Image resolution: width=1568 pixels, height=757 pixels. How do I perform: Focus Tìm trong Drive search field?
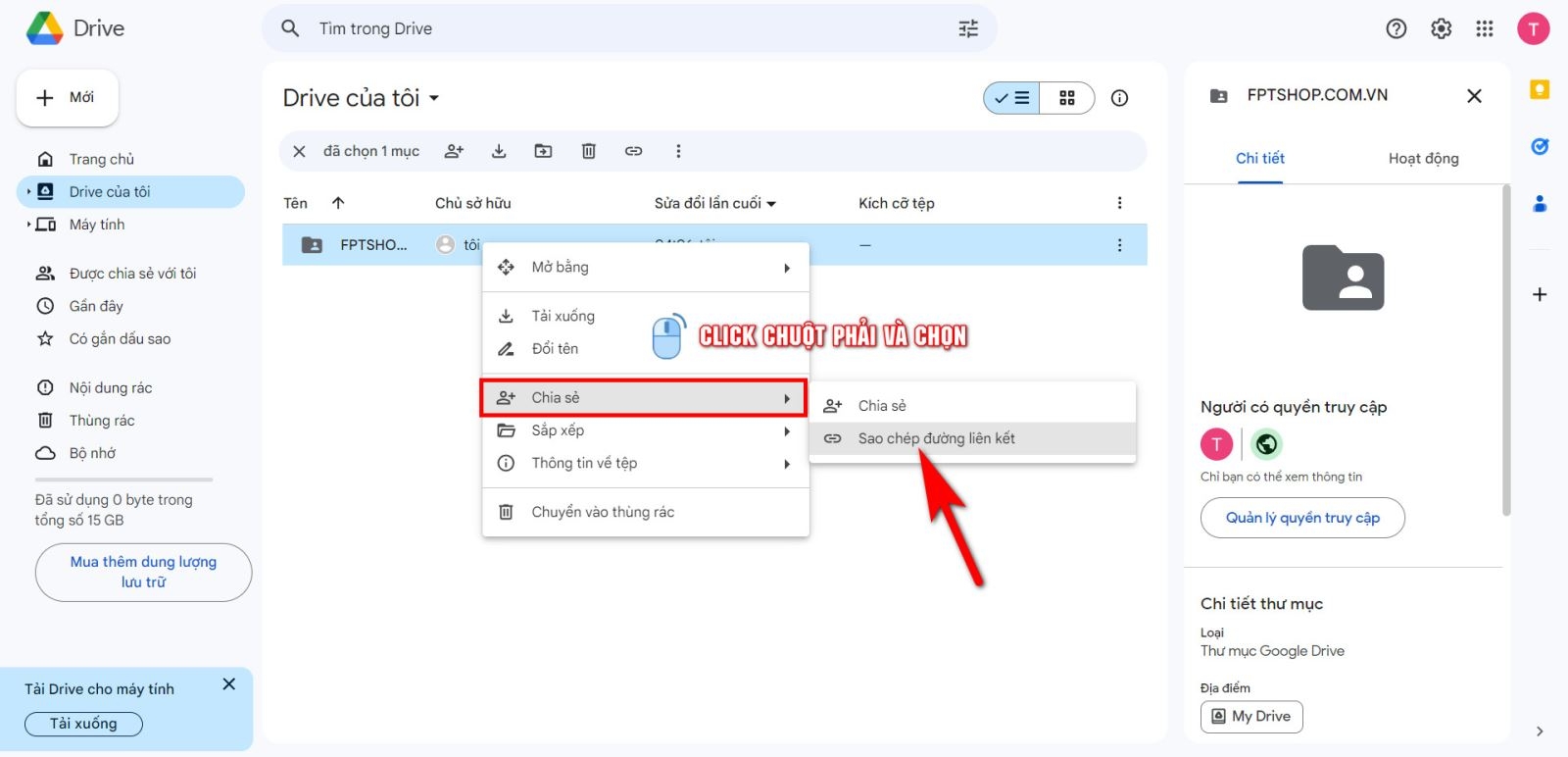point(627,28)
